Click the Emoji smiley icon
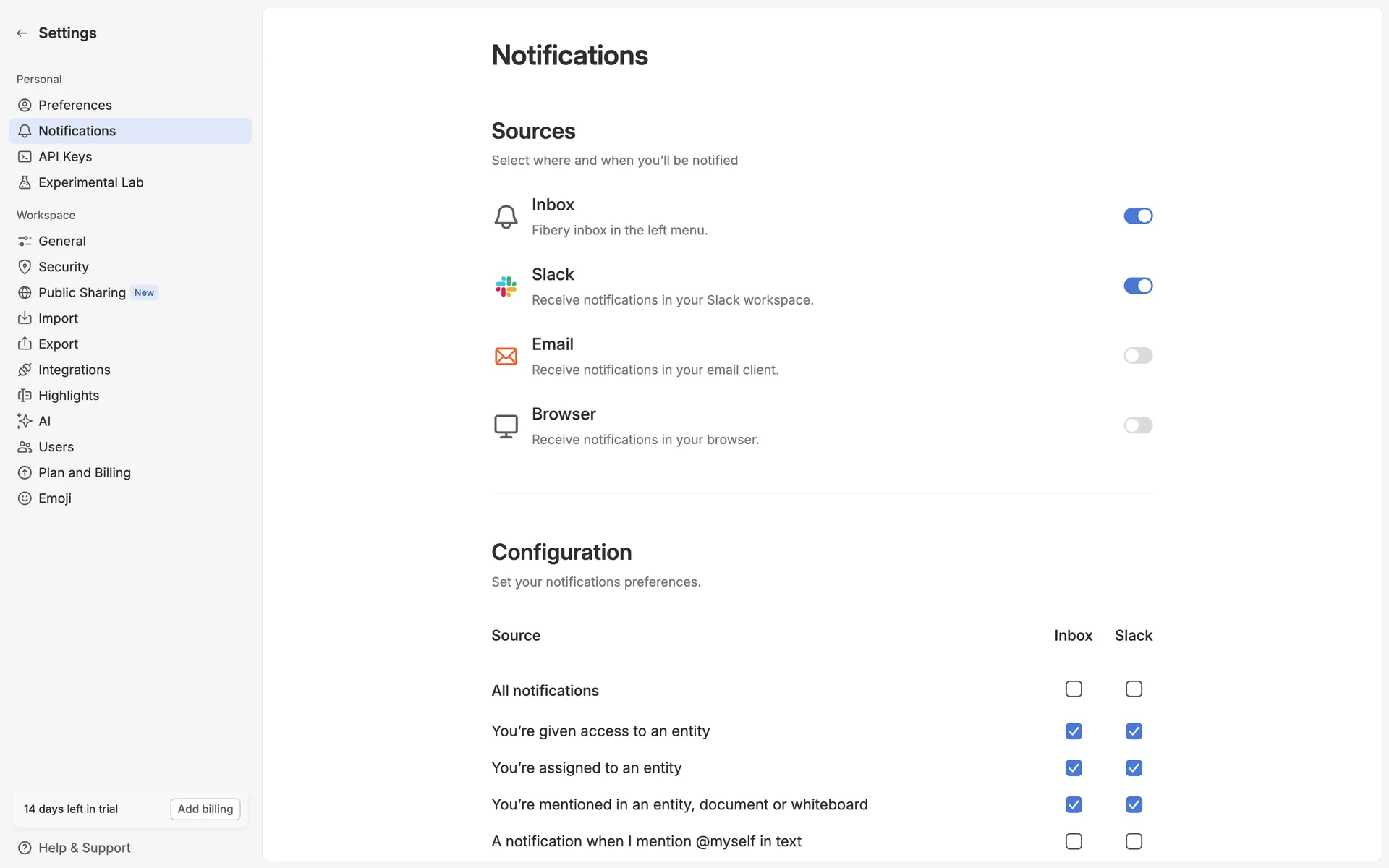The height and width of the screenshot is (868, 1389). point(25,499)
